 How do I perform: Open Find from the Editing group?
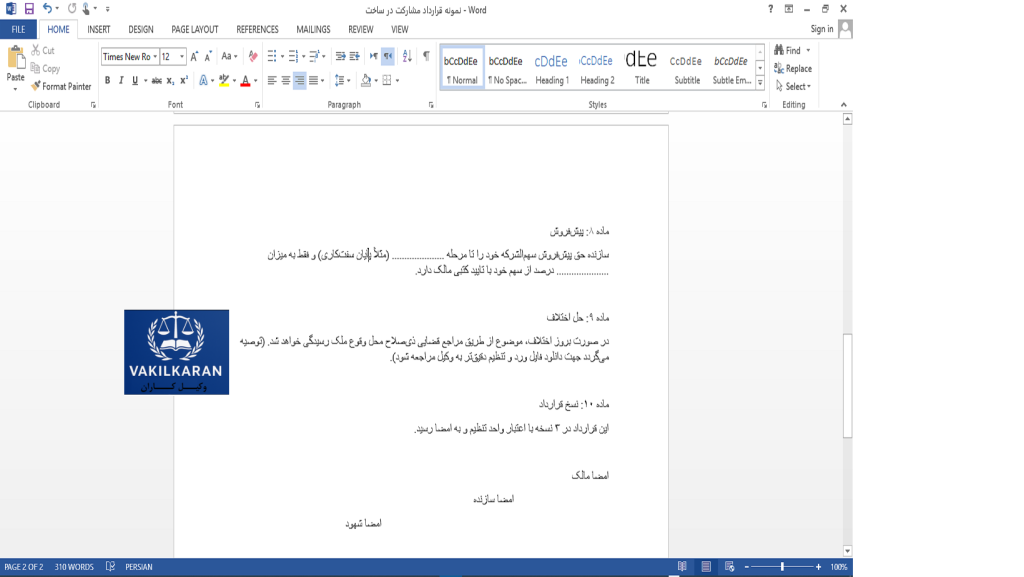coord(789,48)
